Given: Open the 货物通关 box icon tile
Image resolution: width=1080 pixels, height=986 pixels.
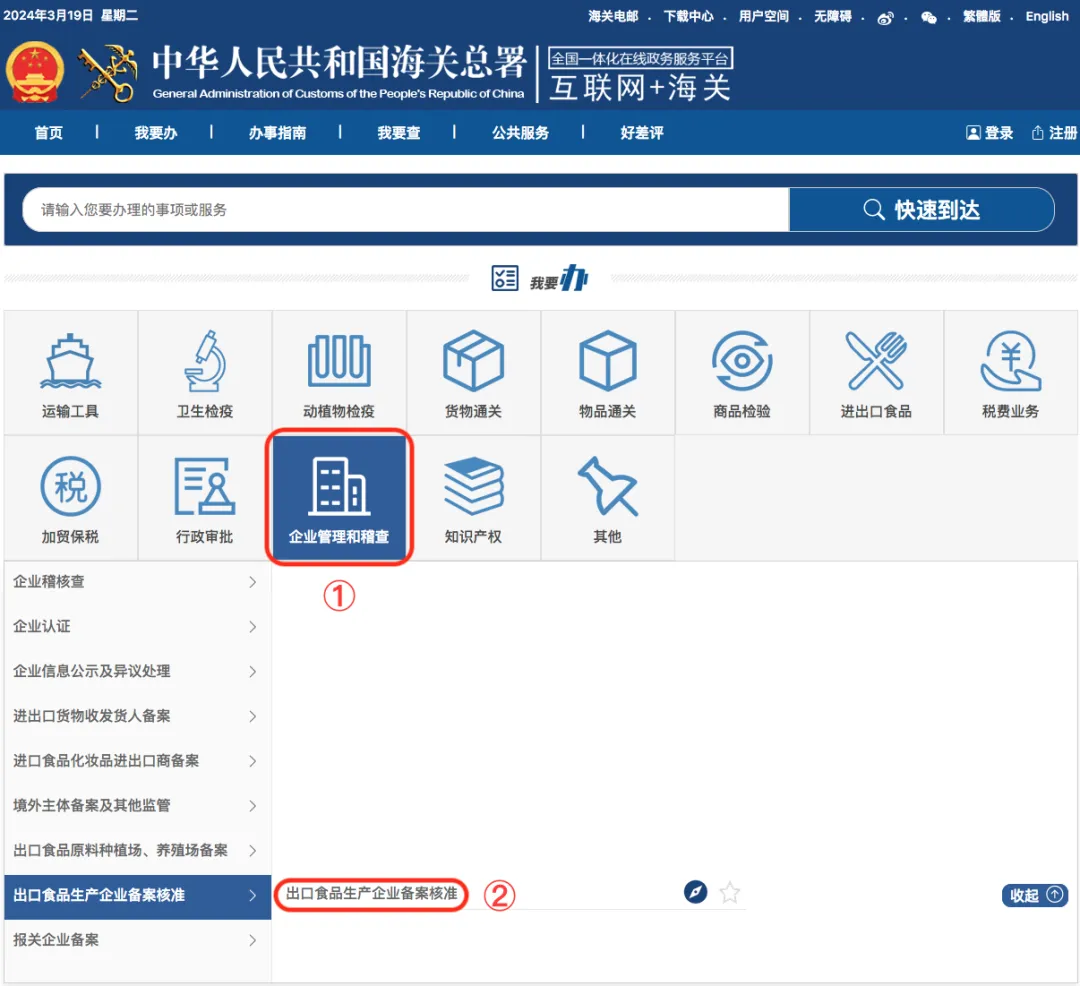Looking at the screenshot, I should pyautogui.click(x=473, y=373).
